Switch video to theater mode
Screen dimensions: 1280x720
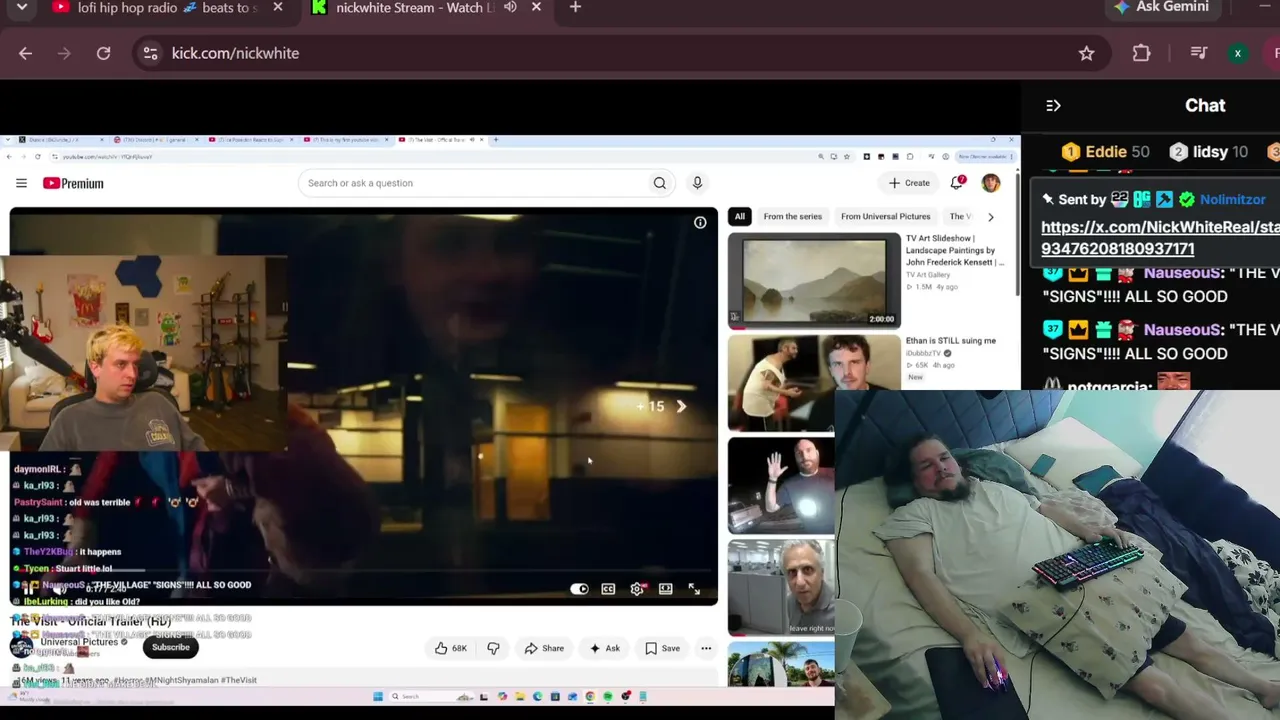[665, 589]
